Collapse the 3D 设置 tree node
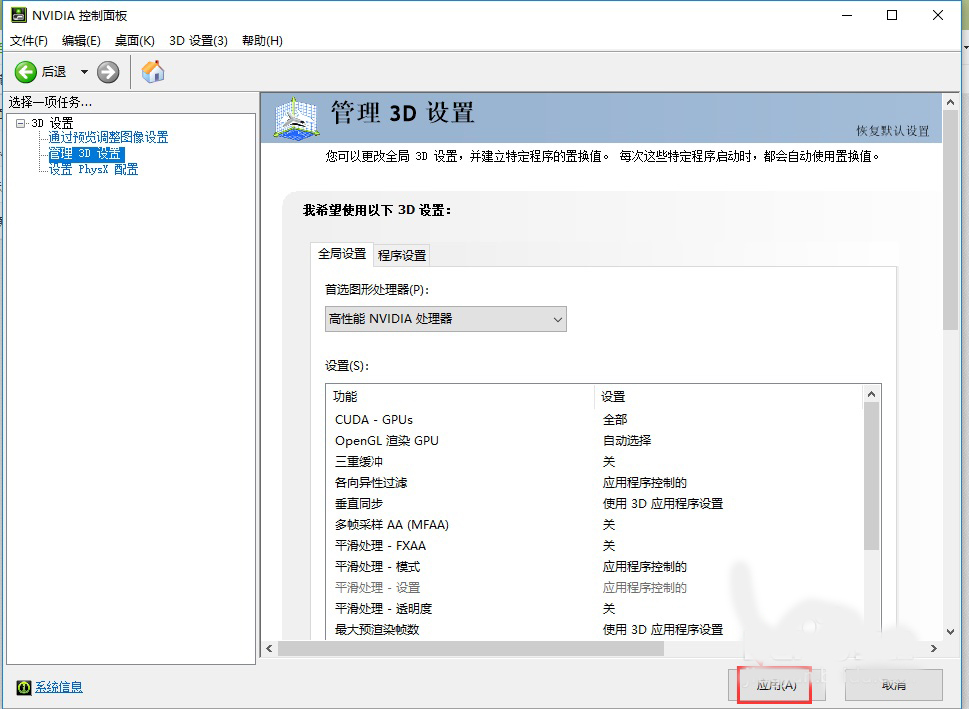The height and width of the screenshot is (709, 969). click(20, 123)
